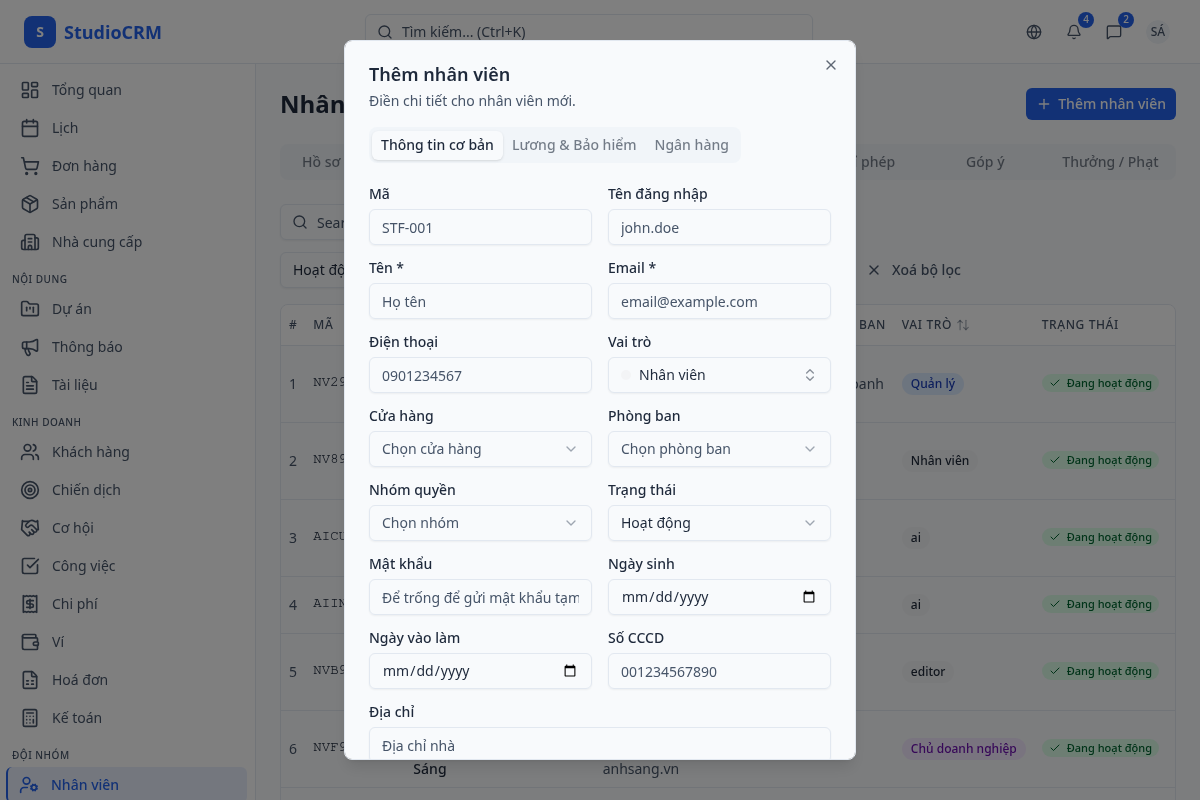Open calendar picker for Ngày sinh
1200x800 pixels.
(x=809, y=597)
